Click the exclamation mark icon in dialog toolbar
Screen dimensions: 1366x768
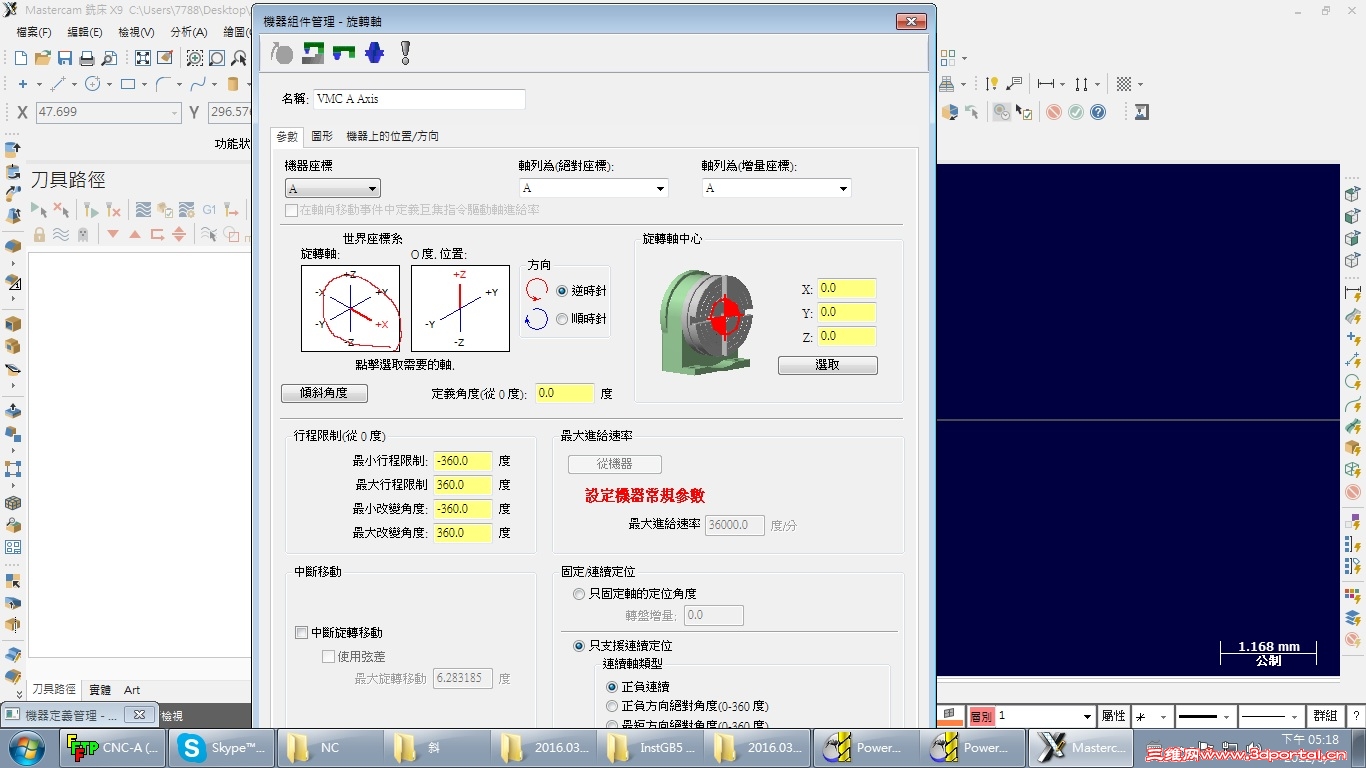pos(405,53)
